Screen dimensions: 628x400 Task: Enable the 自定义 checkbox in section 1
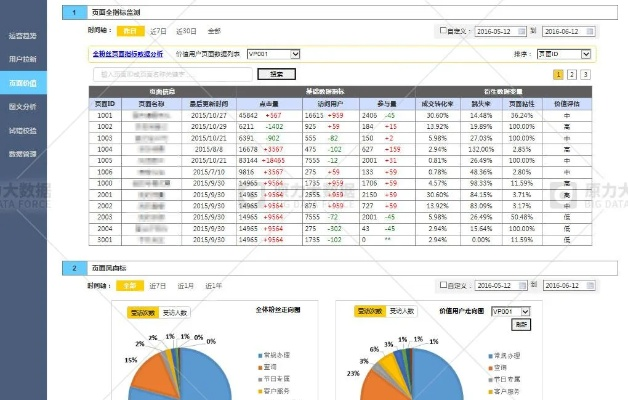443,32
